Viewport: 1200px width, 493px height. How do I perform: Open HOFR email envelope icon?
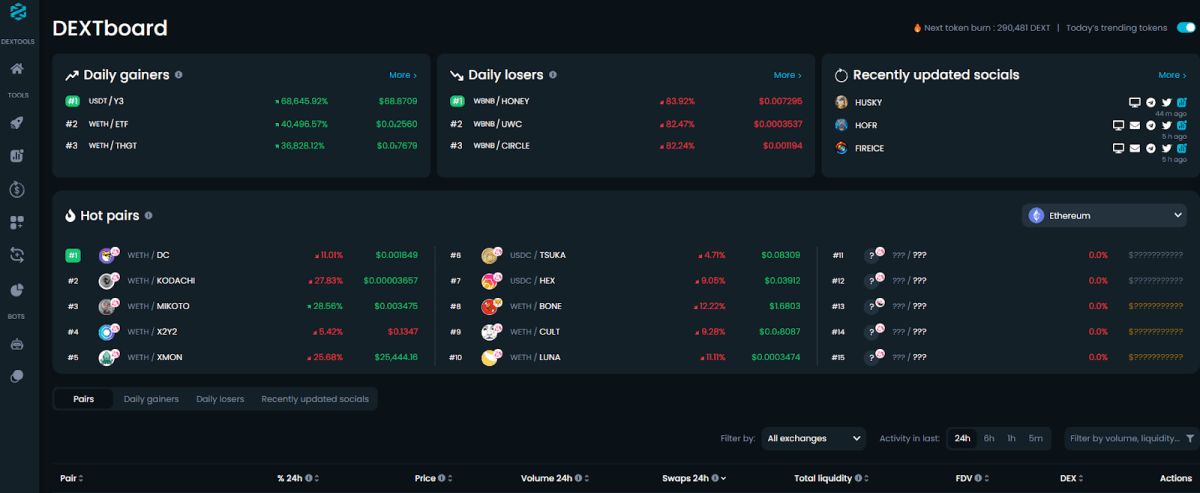1135,125
